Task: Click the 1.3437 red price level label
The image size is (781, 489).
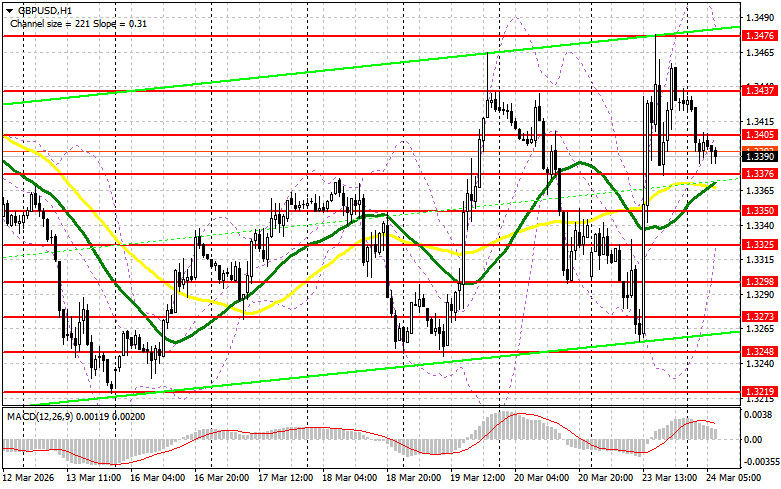Action: tap(759, 91)
